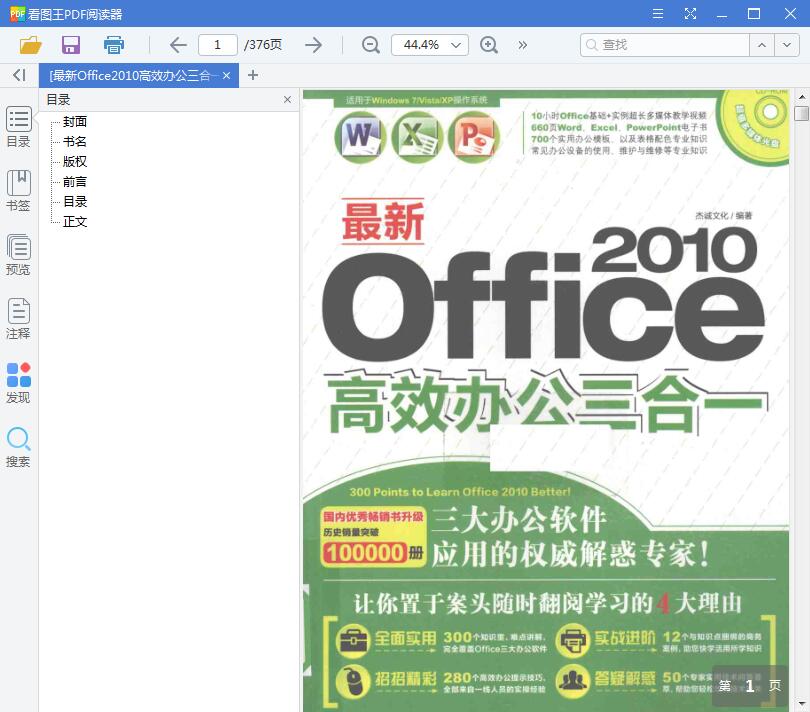The height and width of the screenshot is (712, 810).
Task: Click the 看图王PDF阅读器 app logo
Action: 17,13
